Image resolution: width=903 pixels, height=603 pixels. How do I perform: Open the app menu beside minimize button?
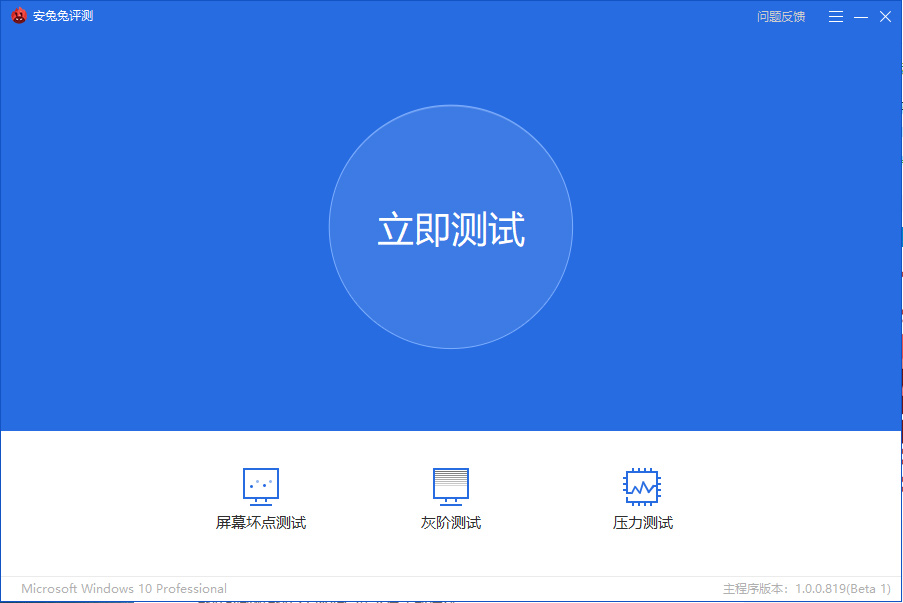(x=835, y=16)
